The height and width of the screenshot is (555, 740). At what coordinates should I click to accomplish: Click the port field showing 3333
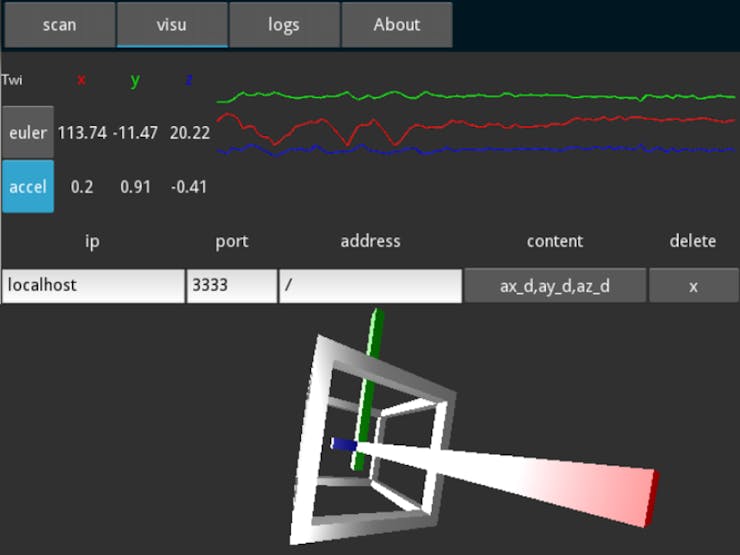click(232, 286)
